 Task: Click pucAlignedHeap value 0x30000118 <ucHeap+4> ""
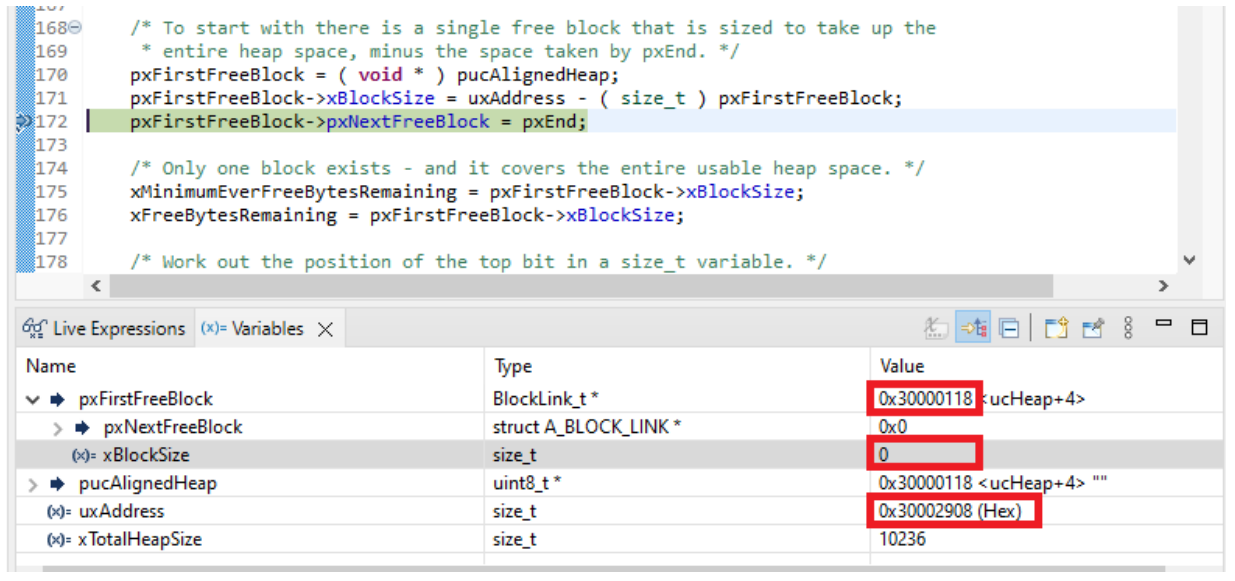pyautogui.click(x=993, y=484)
